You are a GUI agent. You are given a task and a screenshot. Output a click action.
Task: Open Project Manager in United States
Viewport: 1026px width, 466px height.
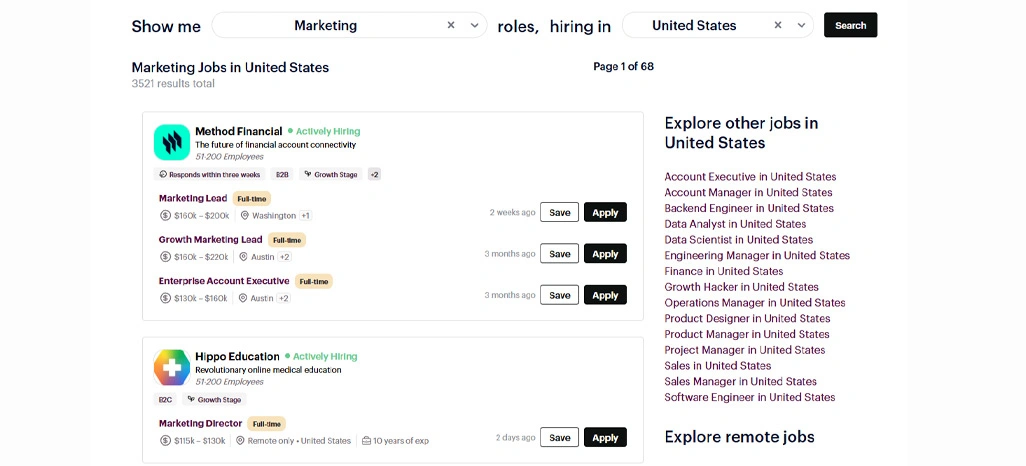point(745,350)
